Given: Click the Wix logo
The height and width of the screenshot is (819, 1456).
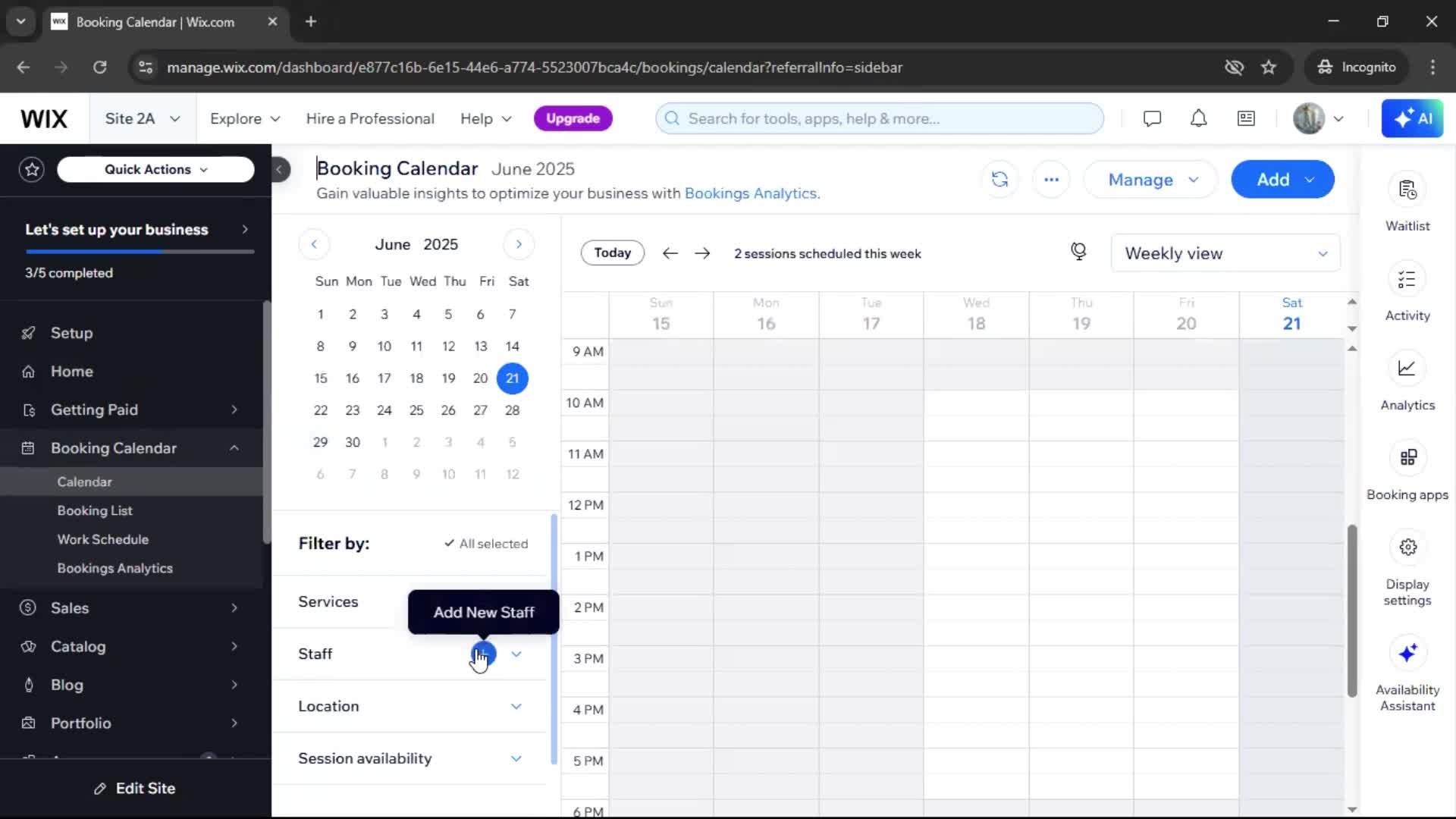Looking at the screenshot, I should 44,118.
